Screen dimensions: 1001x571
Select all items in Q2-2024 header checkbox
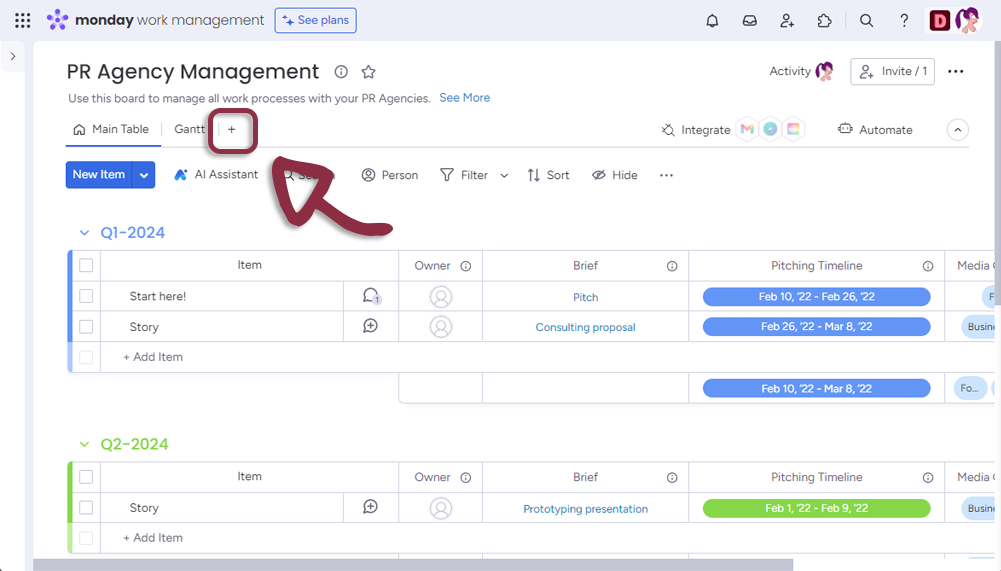(x=86, y=477)
